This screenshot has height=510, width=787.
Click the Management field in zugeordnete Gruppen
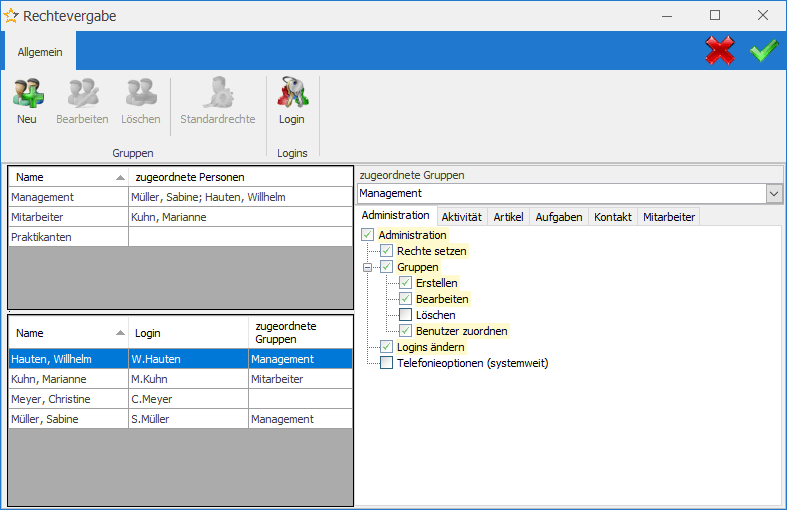562,193
